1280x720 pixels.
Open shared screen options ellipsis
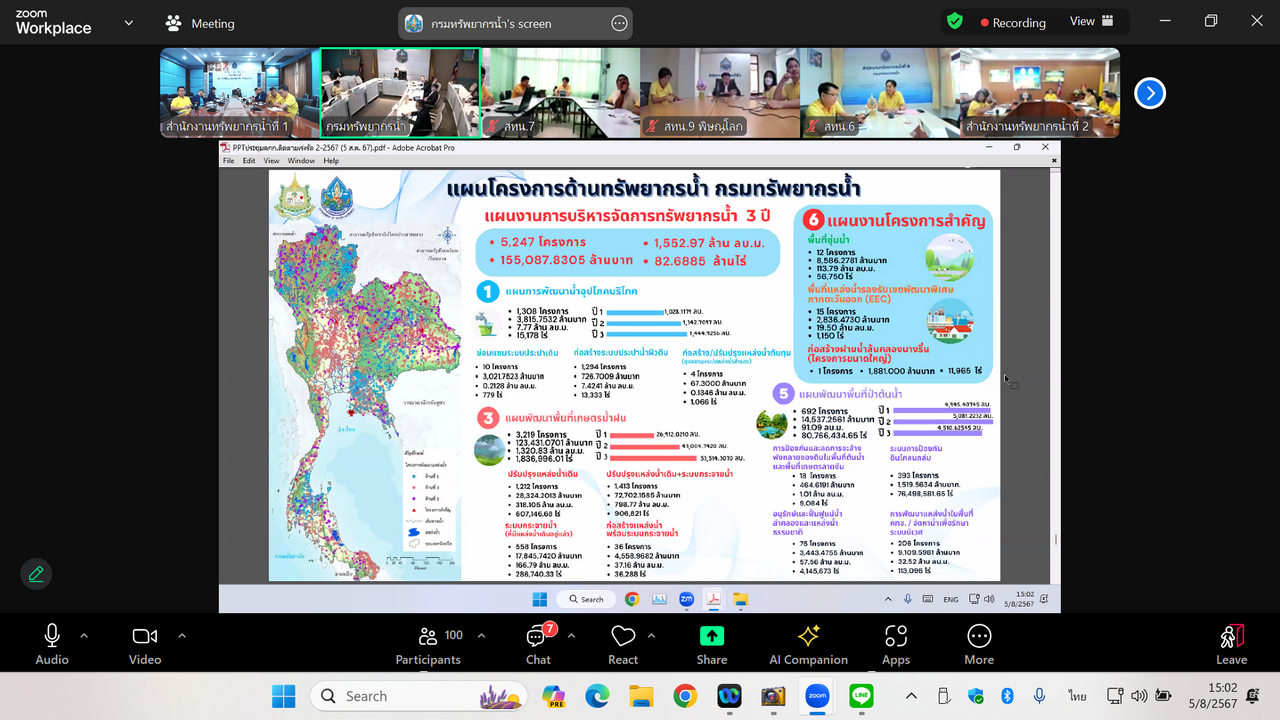619,23
